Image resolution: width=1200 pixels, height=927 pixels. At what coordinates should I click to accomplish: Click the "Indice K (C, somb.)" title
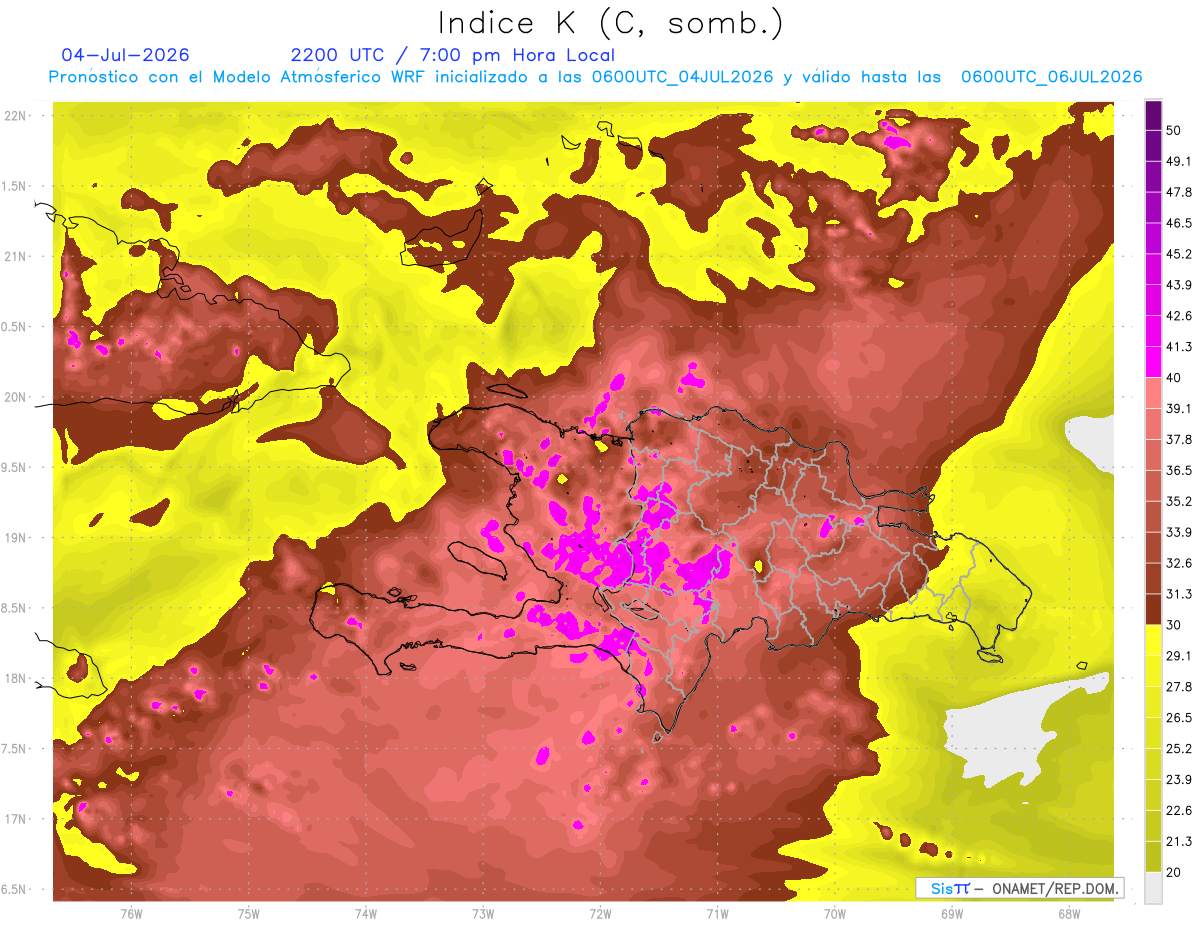(x=611, y=23)
